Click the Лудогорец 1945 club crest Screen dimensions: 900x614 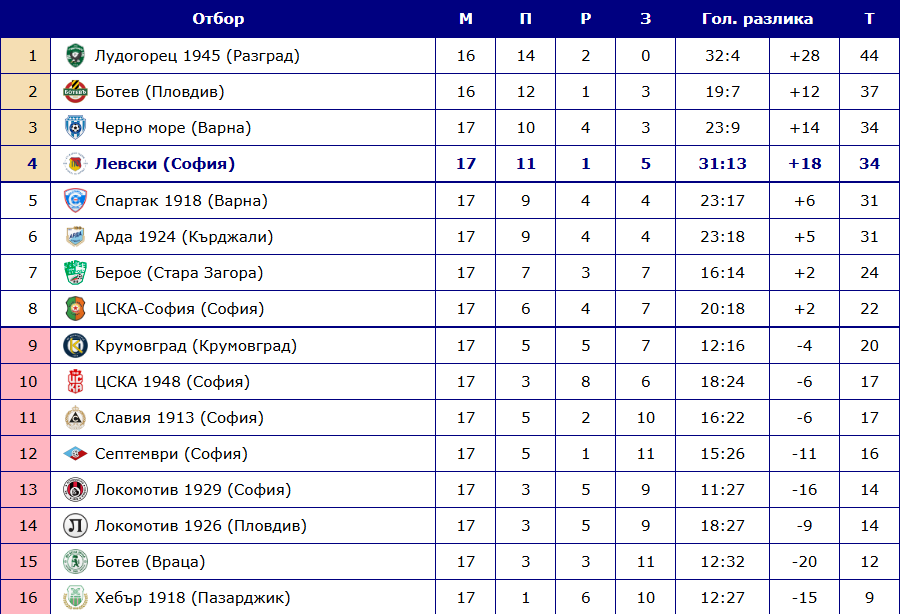(75, 56)
